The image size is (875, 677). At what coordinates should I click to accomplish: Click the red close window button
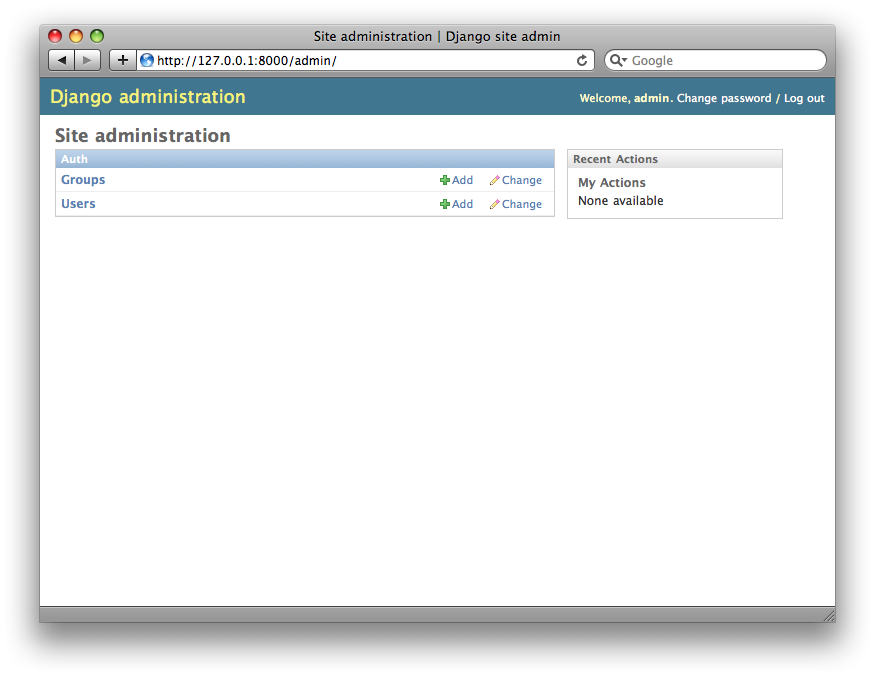tap(55, 36)
